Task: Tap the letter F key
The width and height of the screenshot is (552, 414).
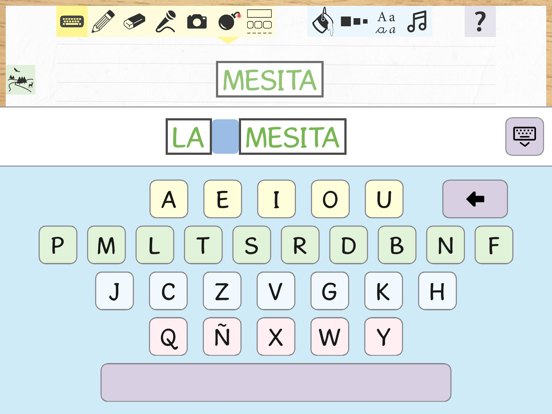Action: tap(494, 245)
